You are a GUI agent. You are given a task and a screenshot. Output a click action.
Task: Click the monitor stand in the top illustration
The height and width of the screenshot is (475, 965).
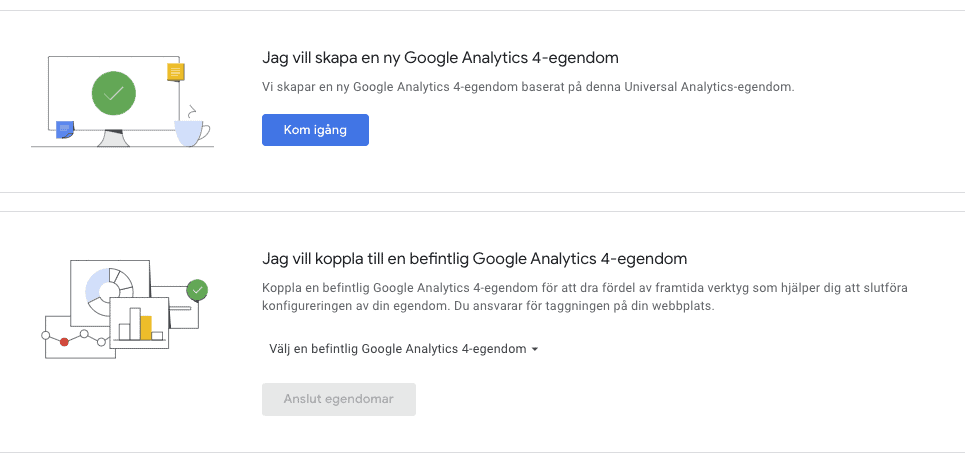(115, 139)
